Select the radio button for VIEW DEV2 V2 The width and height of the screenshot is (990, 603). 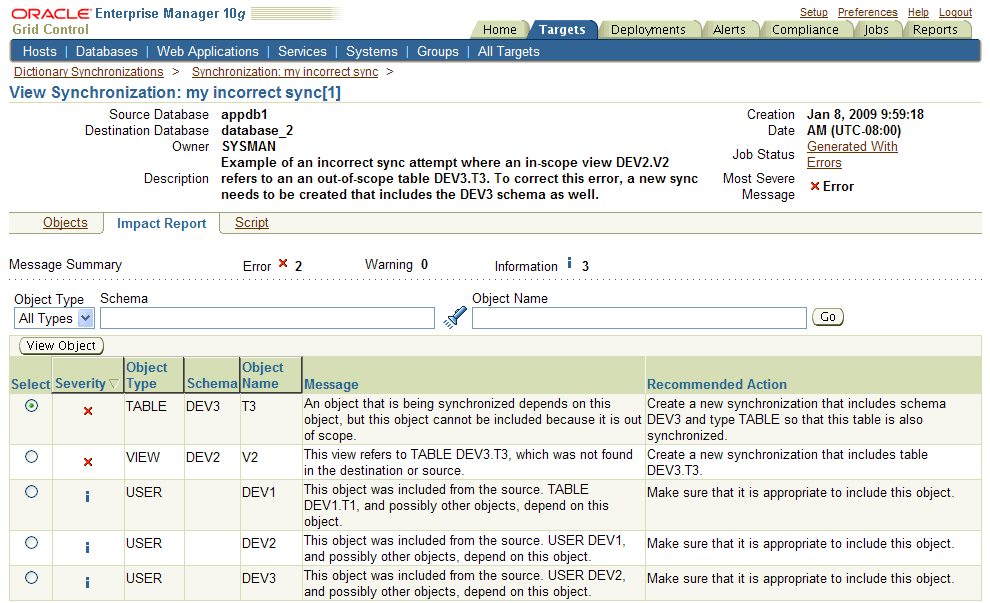coord(31,458)
